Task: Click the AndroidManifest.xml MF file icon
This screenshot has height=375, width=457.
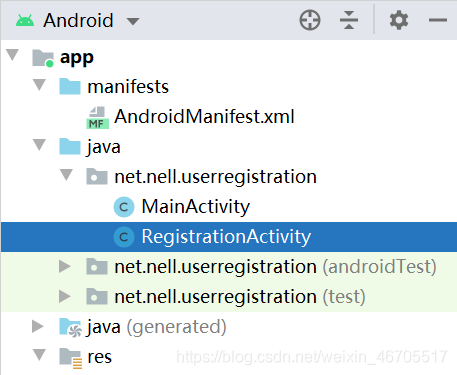Action: (x=97, y=118)
